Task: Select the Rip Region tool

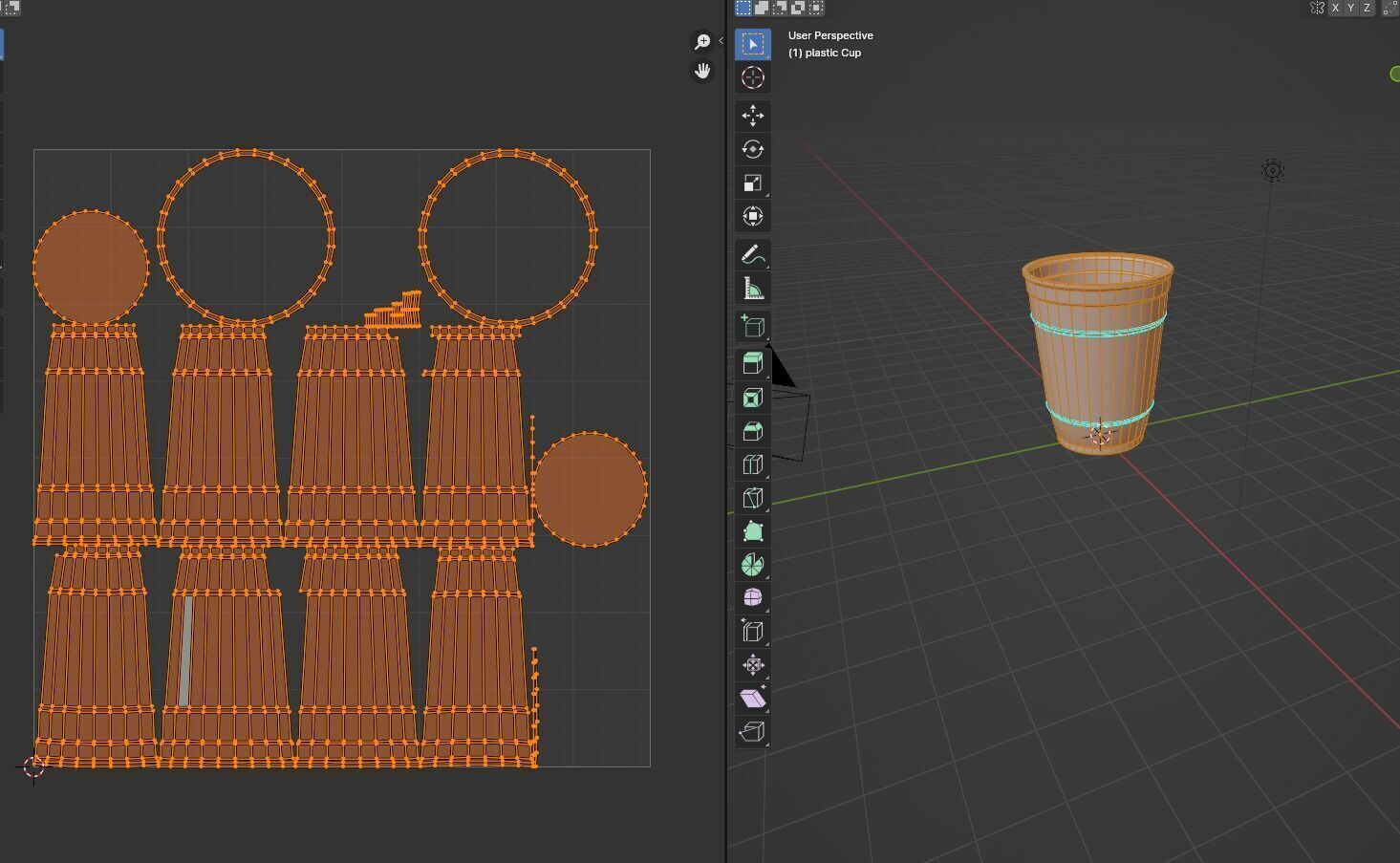Action: pyautogui.click(x=753, y=731)
